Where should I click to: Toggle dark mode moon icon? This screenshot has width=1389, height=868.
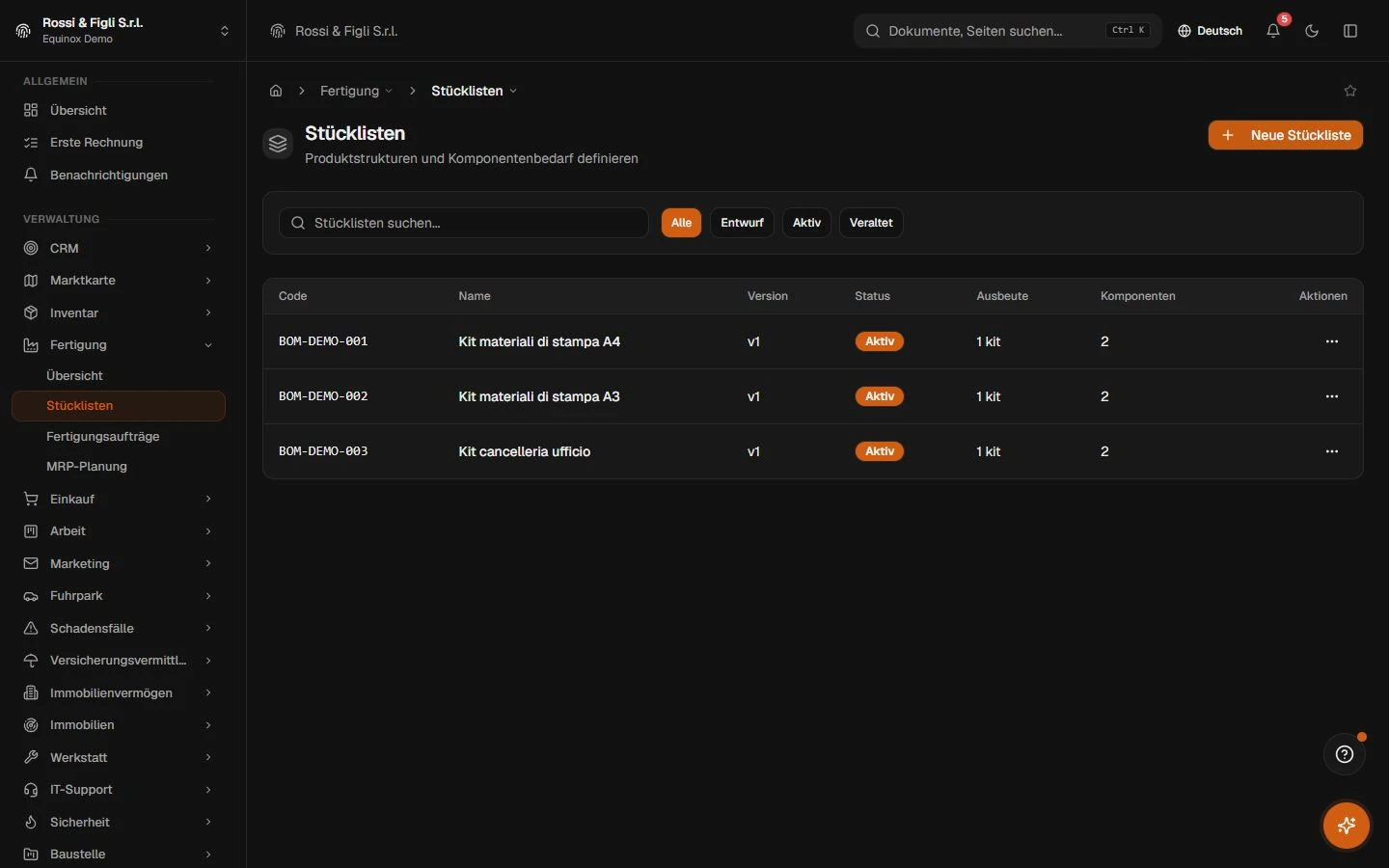tap(1312, 31)
